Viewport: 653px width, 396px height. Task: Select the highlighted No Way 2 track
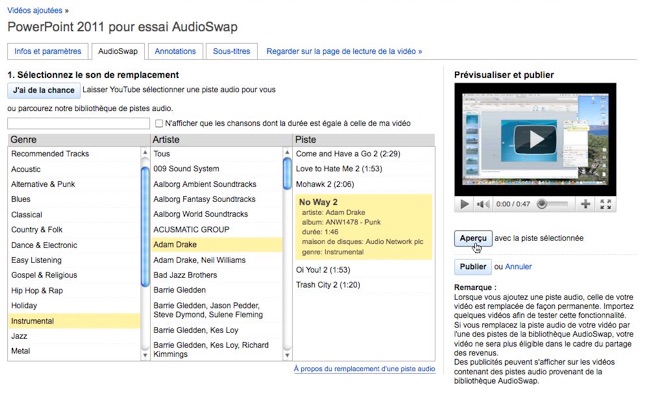click(364, 227)
